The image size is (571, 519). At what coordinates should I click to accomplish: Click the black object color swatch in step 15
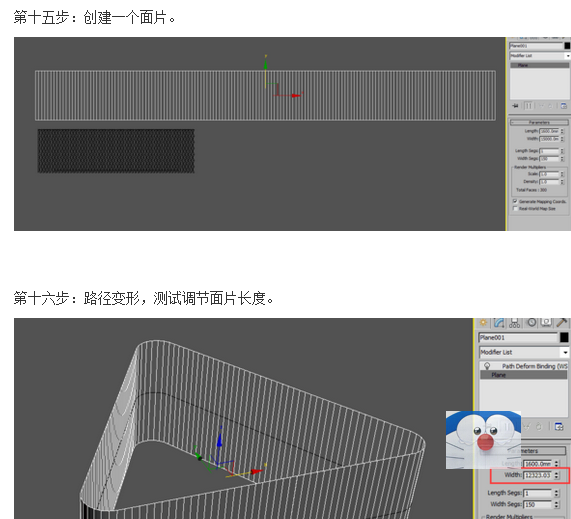[x=567, y=46]
